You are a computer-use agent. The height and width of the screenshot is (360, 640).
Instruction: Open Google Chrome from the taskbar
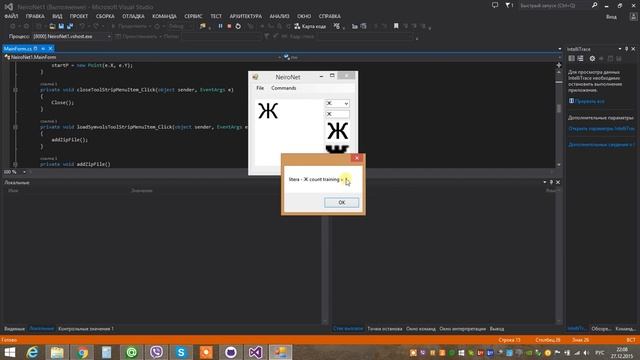tap(82, 352)
